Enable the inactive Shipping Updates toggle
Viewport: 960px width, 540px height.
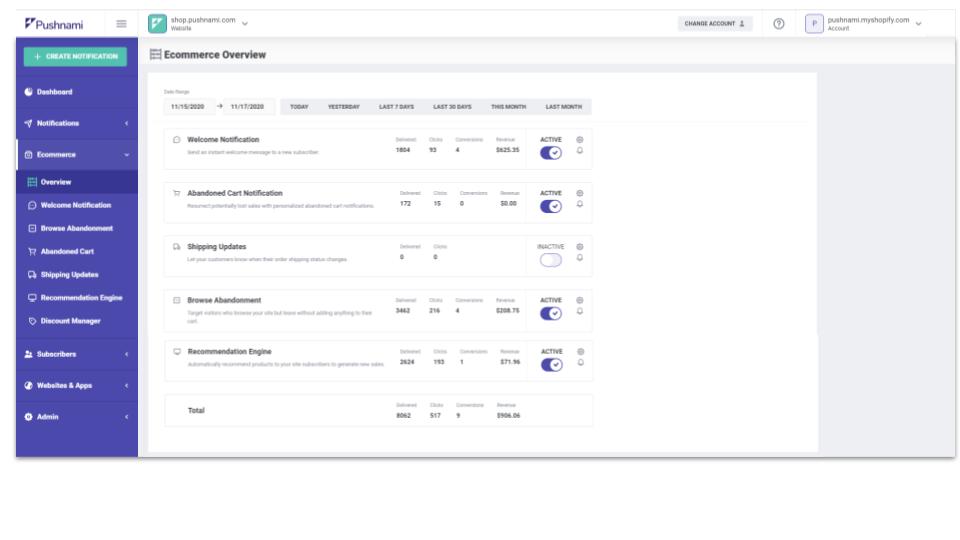point(551,260)
